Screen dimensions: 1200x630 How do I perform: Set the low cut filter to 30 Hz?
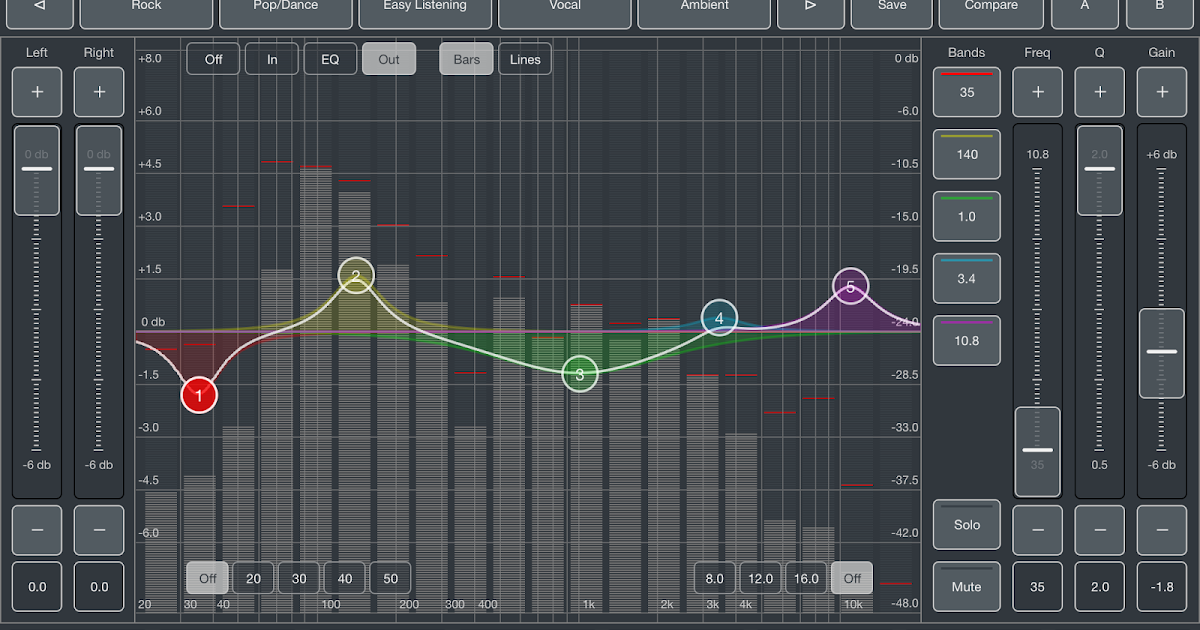(x=299, y=578)
